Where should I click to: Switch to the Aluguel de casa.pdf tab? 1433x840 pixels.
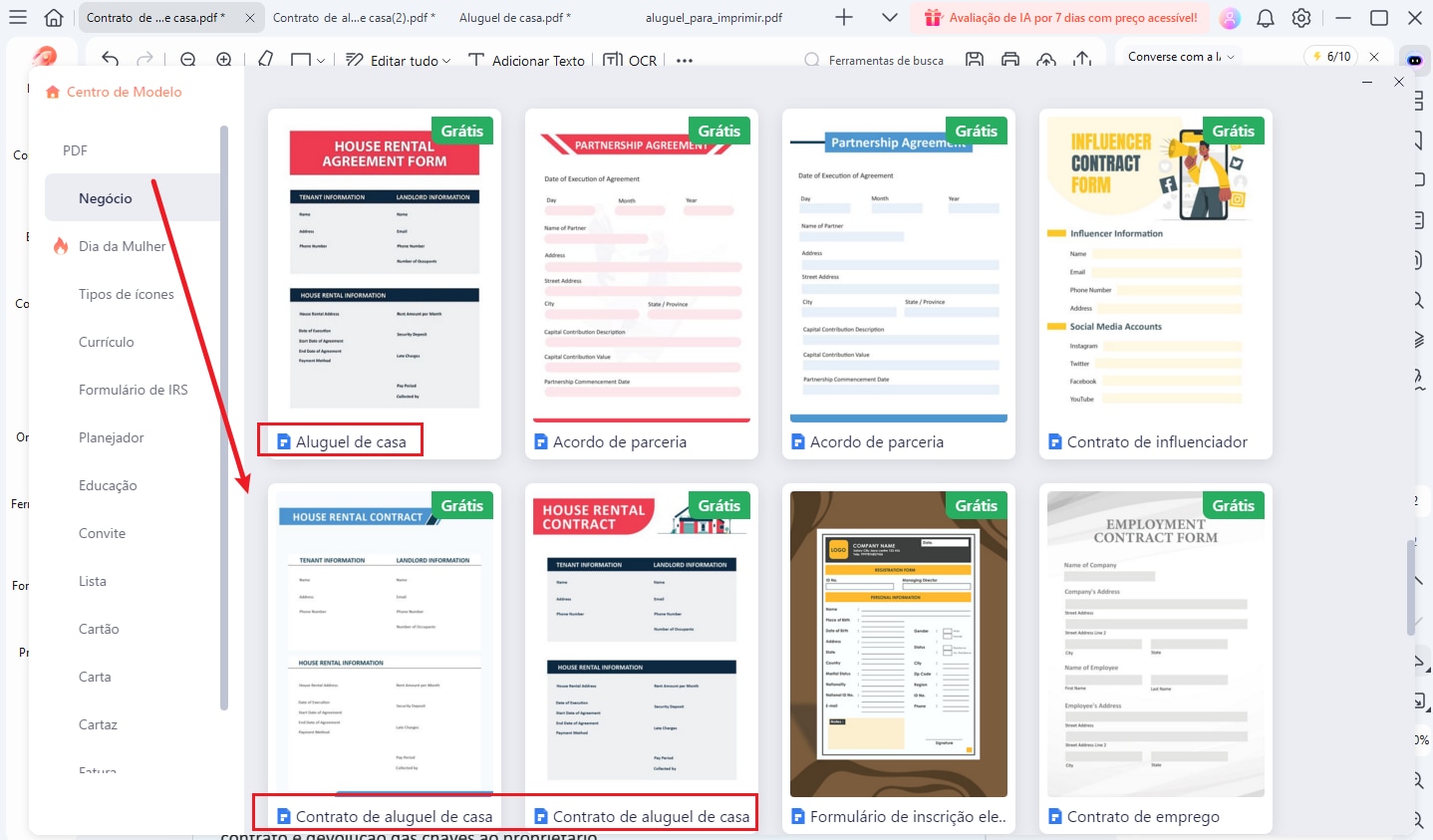point(513,18)
